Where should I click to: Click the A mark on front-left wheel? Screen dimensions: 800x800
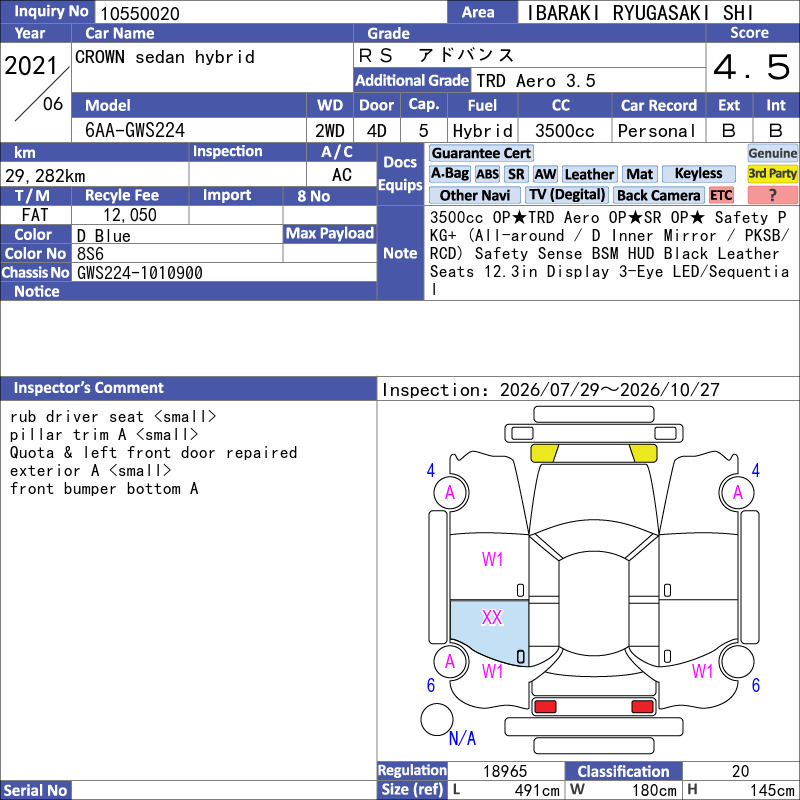(450, 493)
